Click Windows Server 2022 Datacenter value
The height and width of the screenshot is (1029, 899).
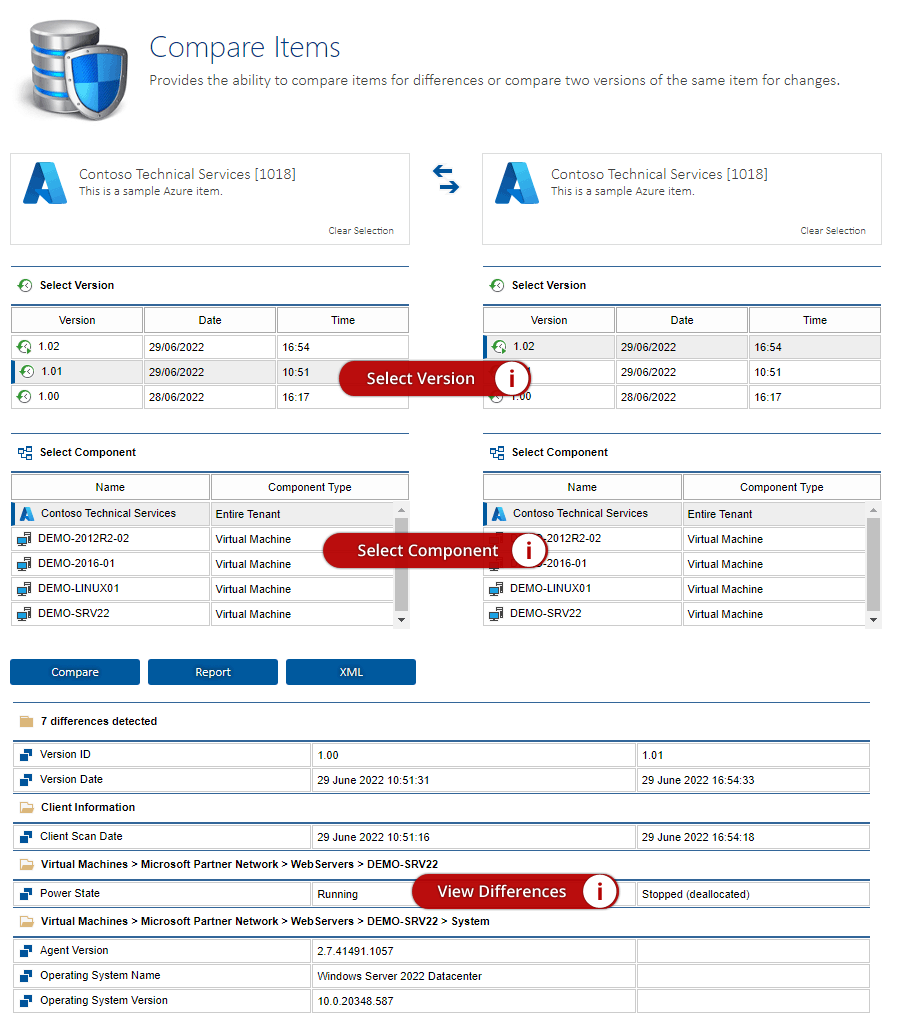point(400,976)
